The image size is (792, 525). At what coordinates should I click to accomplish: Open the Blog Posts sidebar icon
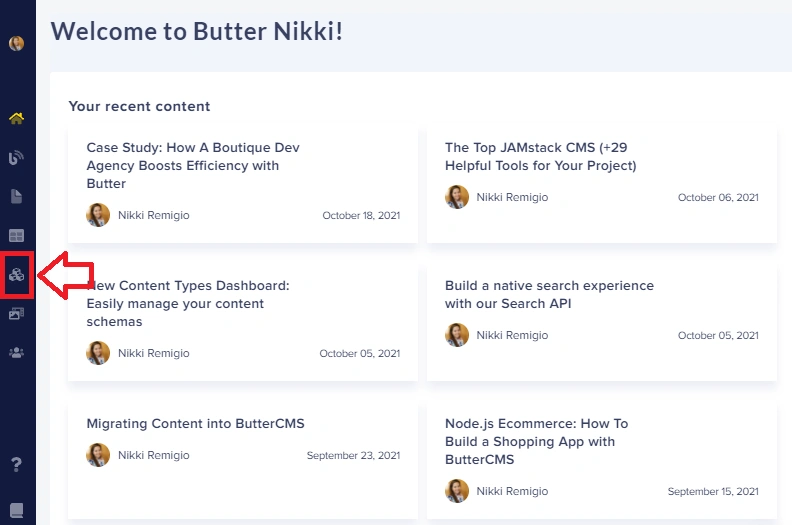coord(16,158)
